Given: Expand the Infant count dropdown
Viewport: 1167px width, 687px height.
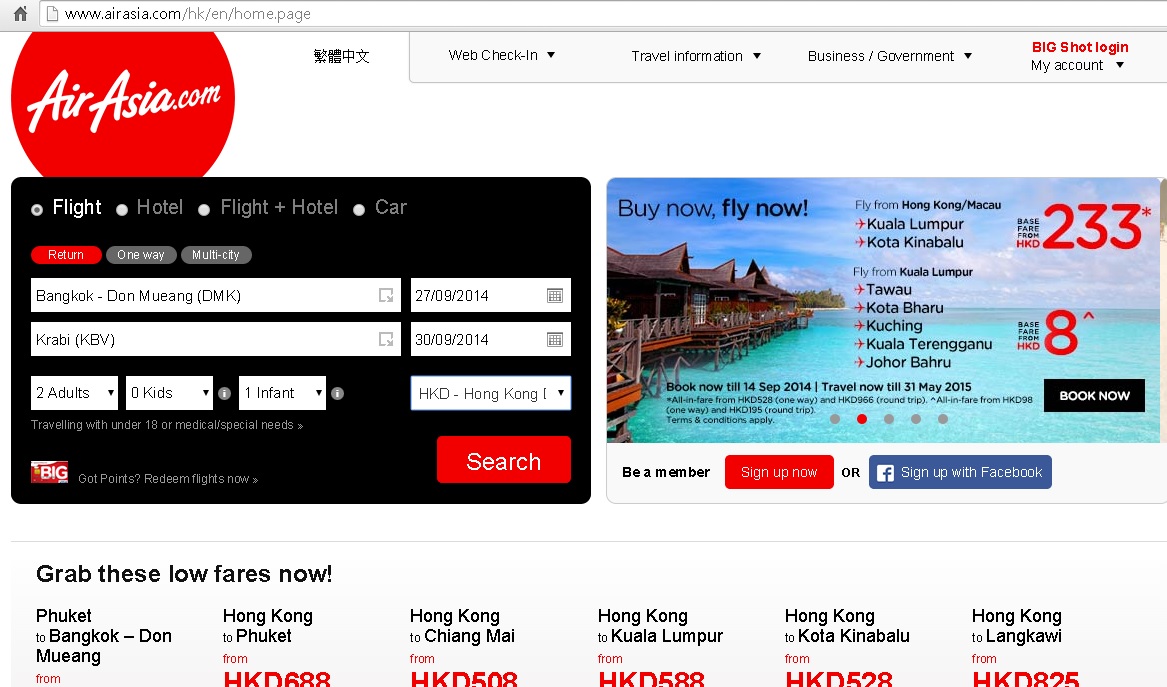Looking at the screenshot, I should pos(283,393).
